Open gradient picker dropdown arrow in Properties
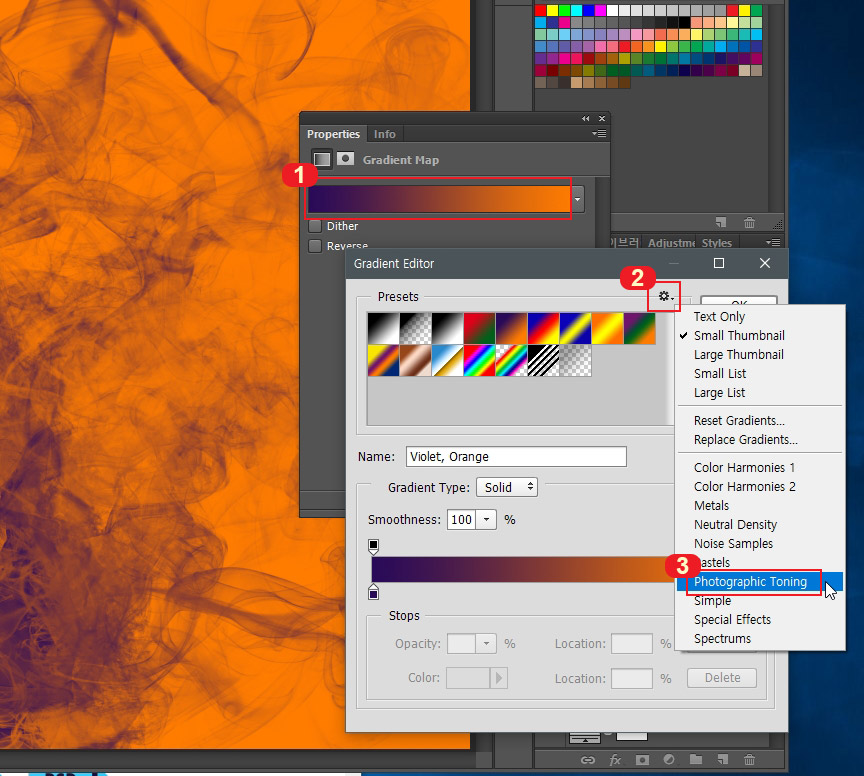The height and width of the screenshot is (776, 864). (x=577, y=199)
